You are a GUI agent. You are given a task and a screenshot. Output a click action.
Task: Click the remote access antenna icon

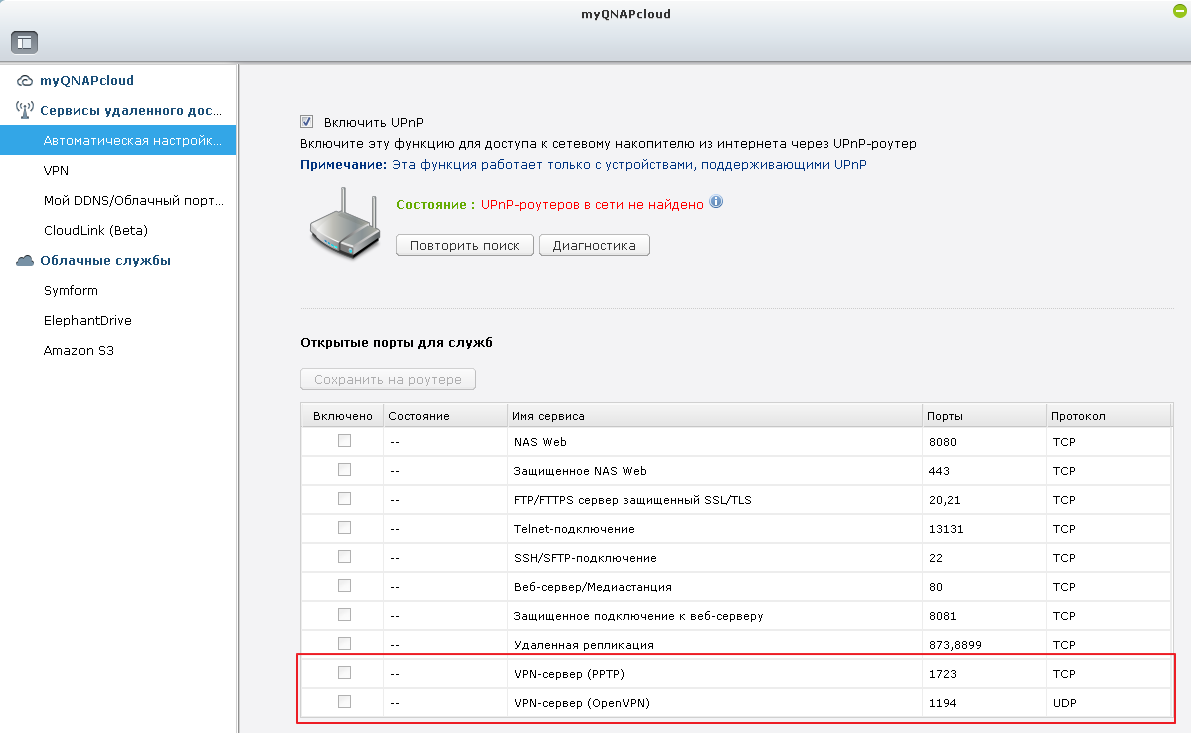click(24, 111)
